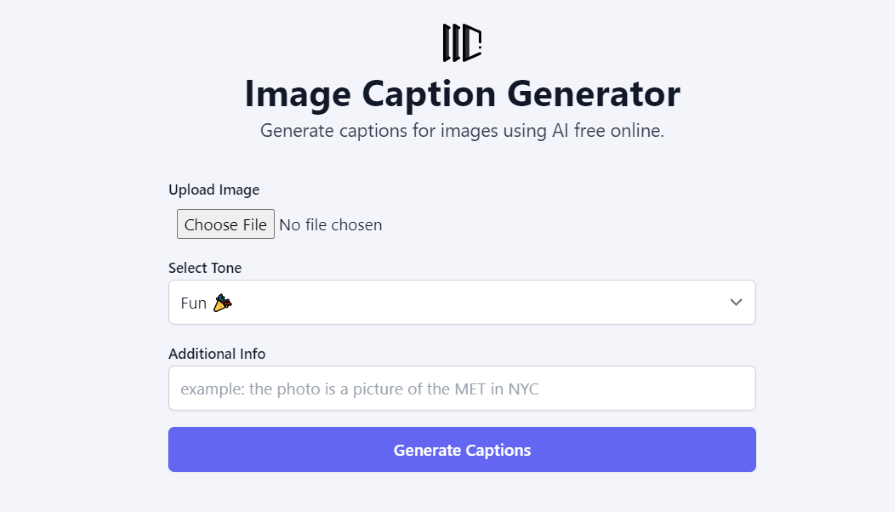Click the striped logo icon at top
Image resolution: width=895 pixels, height=512 pixels.
click(x=462, y=43)
